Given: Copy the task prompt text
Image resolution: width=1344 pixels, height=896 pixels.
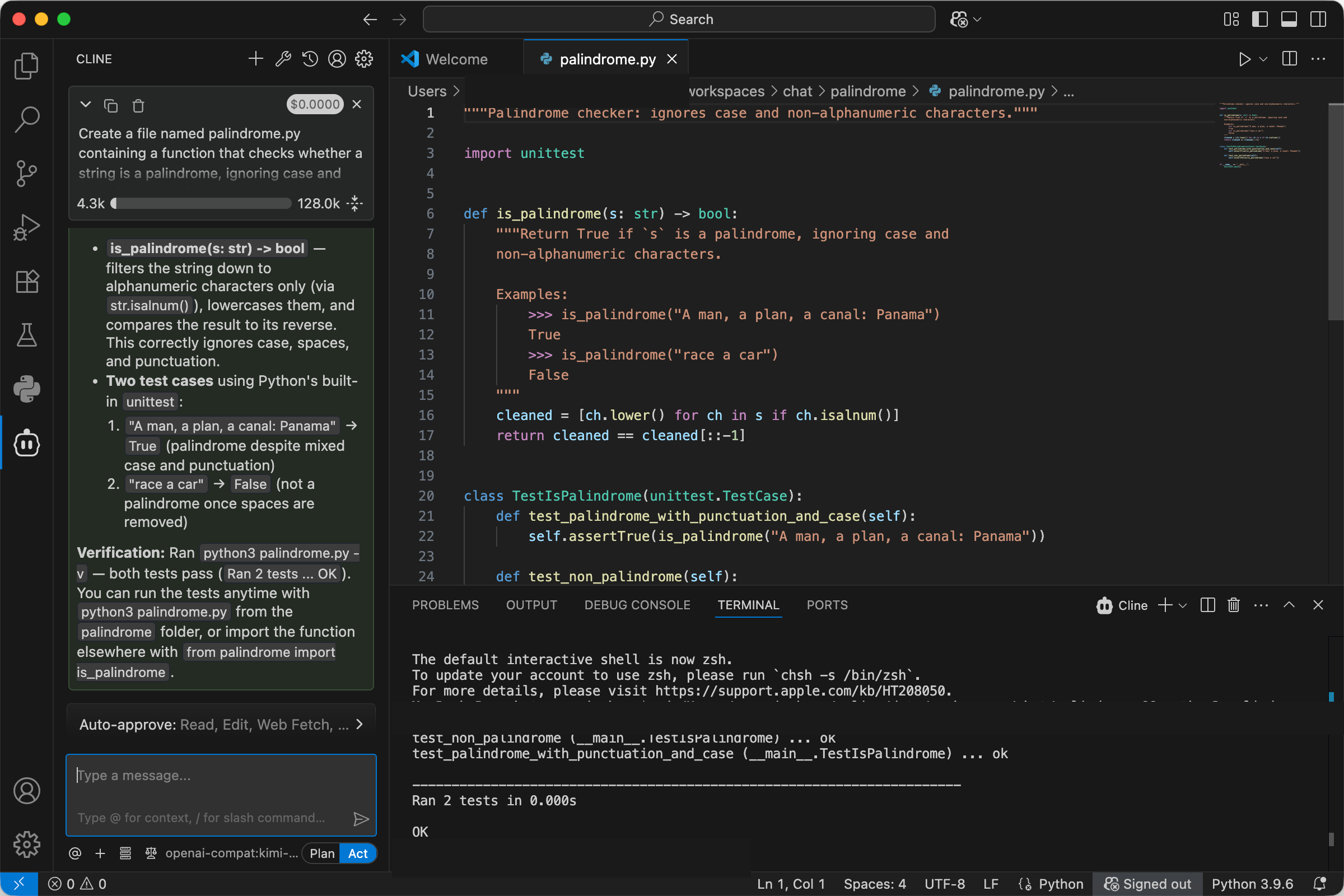Looking at the screenshot, I should click(x=111, y=106).
